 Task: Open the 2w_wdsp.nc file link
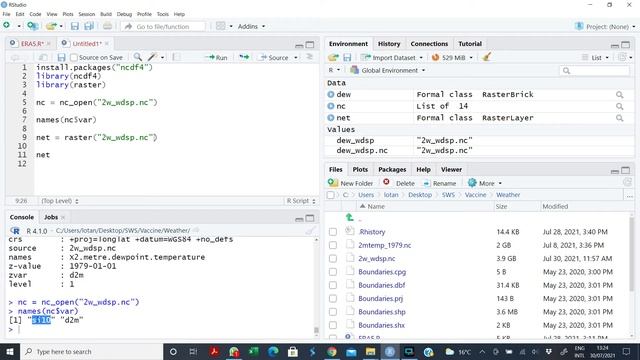click(376, 258)
